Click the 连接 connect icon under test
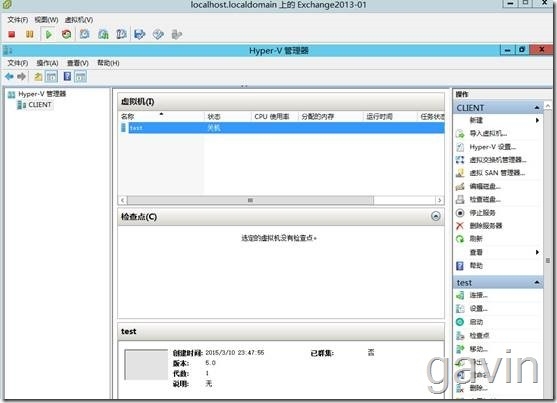 coord(460,295)
